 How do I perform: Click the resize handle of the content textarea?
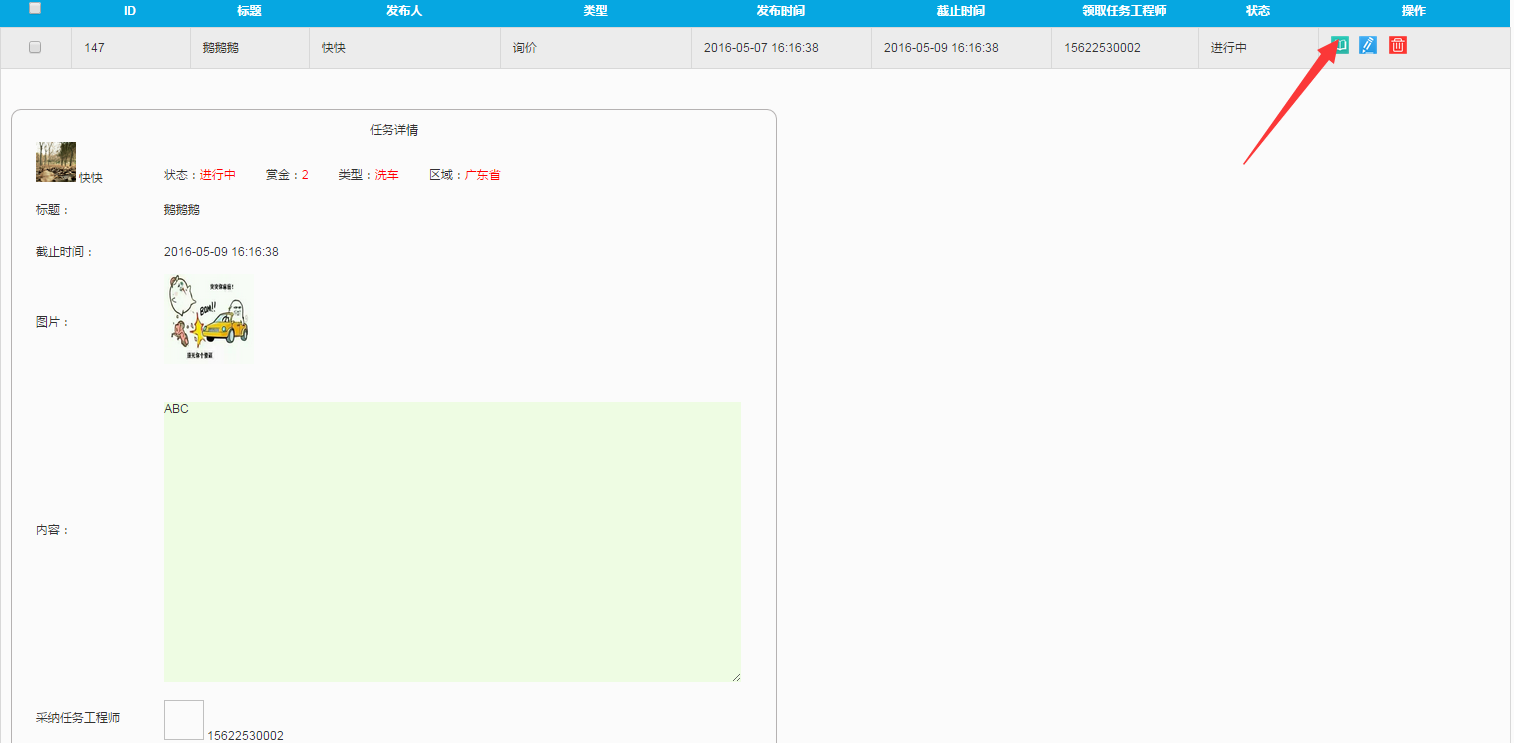736,677
